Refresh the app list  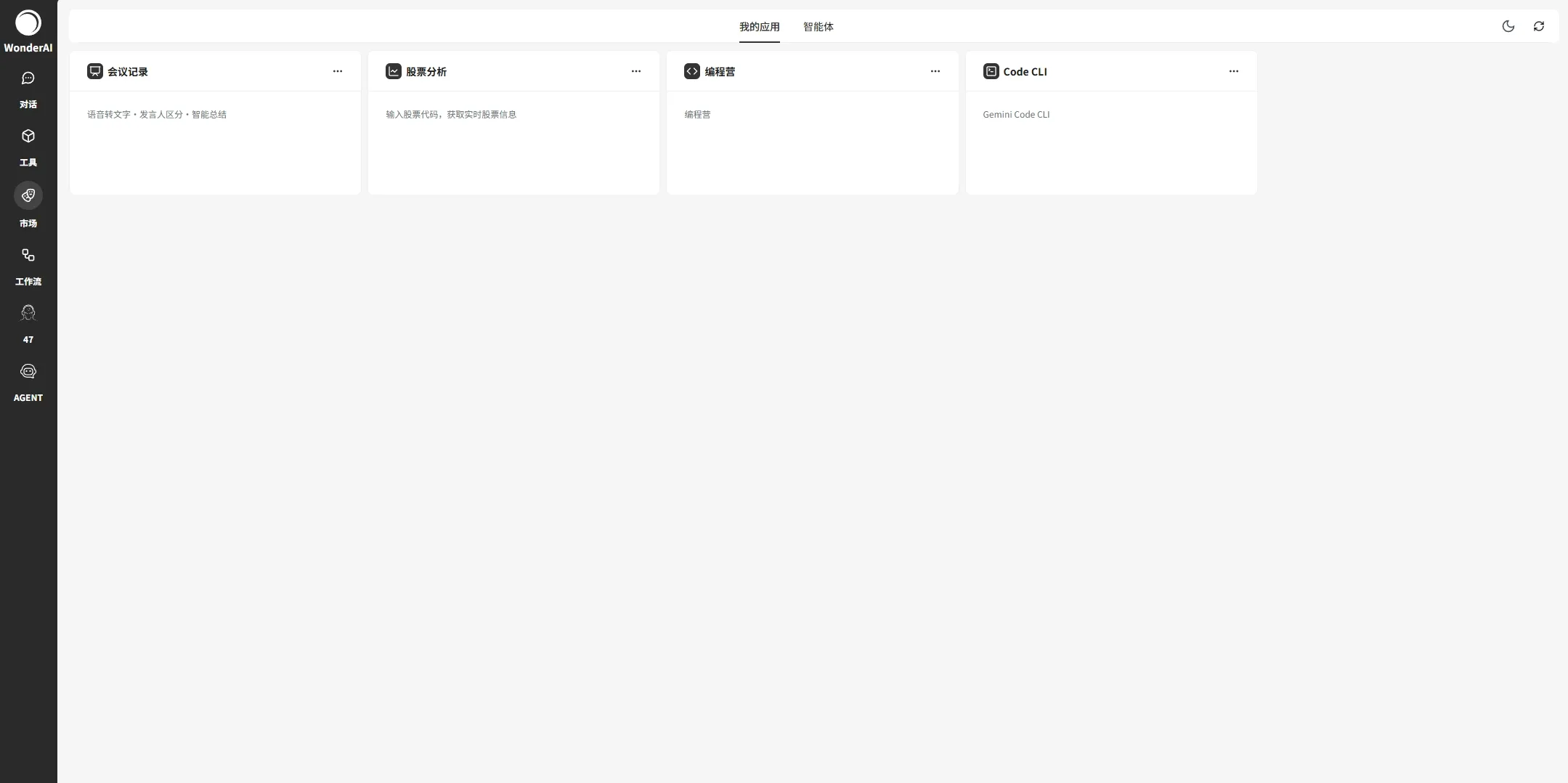coord(1538,26)
